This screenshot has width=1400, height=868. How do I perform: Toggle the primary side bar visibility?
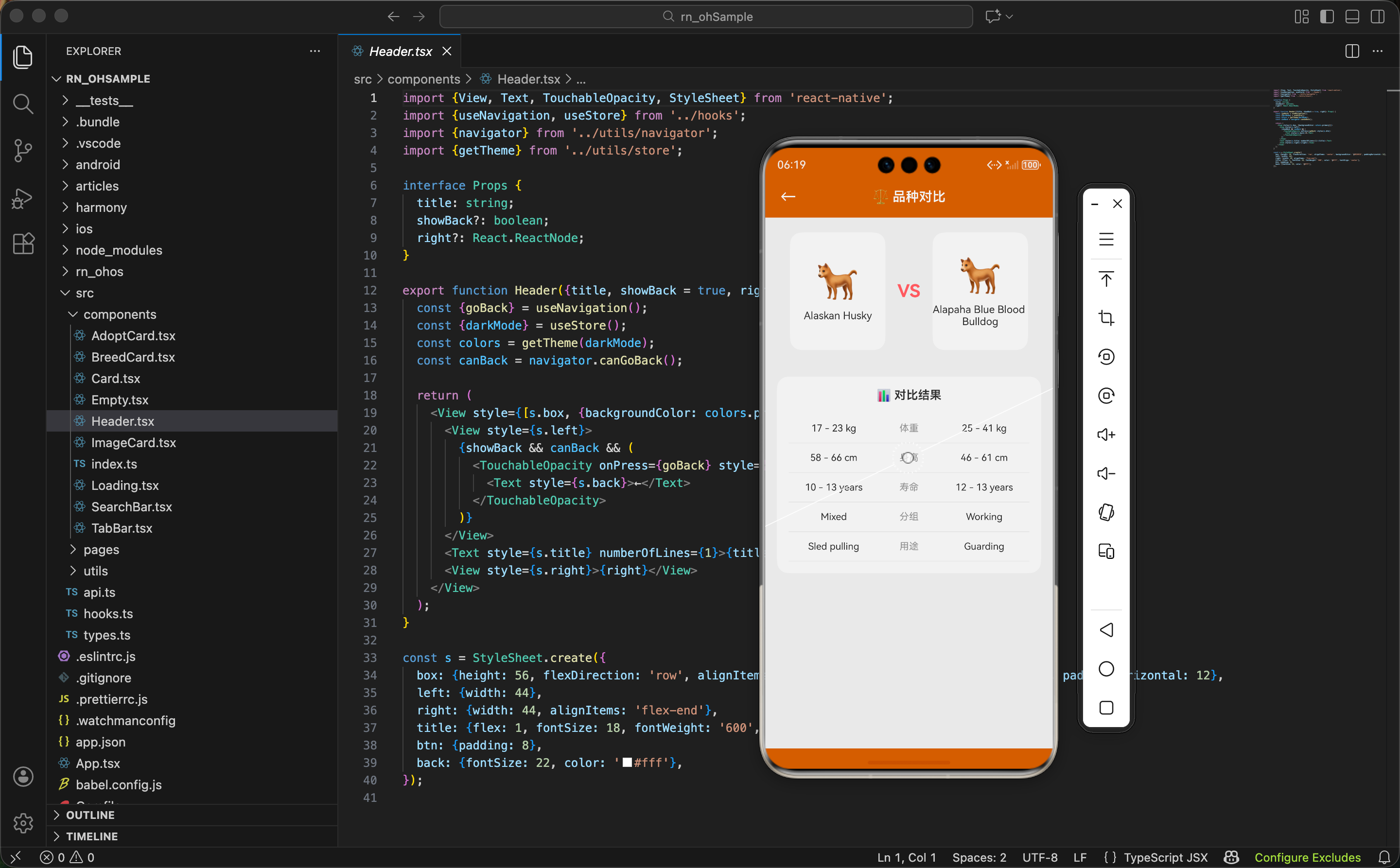point(1327,17)
